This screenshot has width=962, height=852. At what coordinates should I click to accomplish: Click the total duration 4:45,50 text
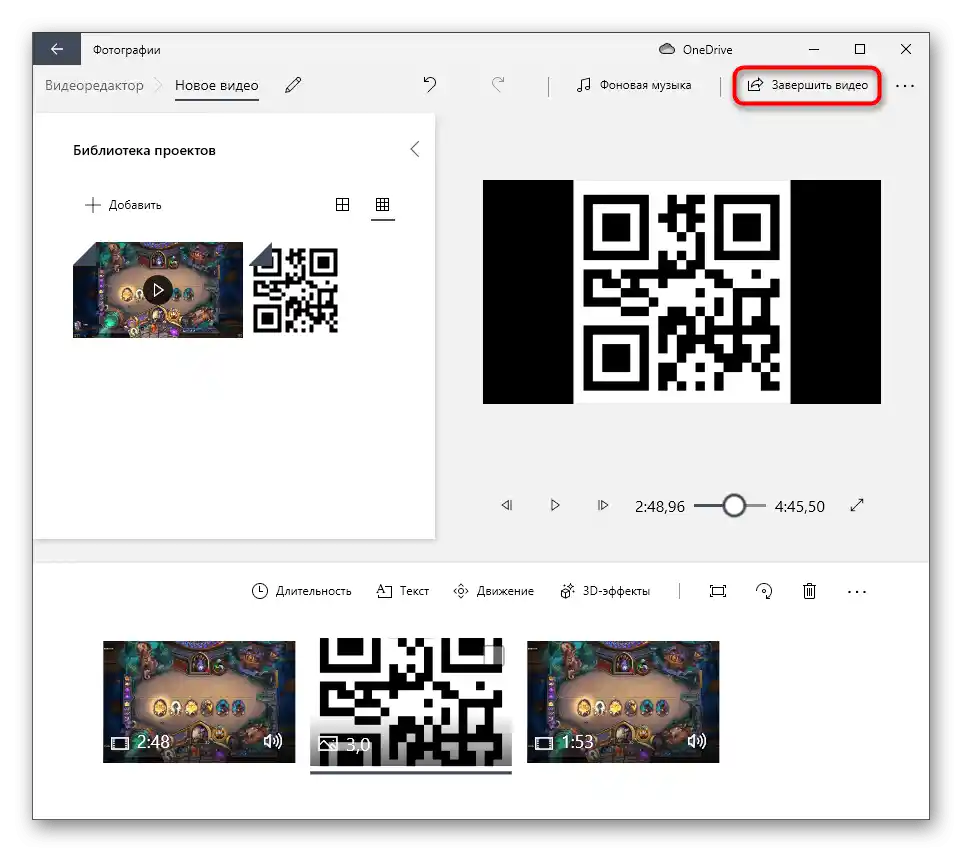click(x=799, y=507)
